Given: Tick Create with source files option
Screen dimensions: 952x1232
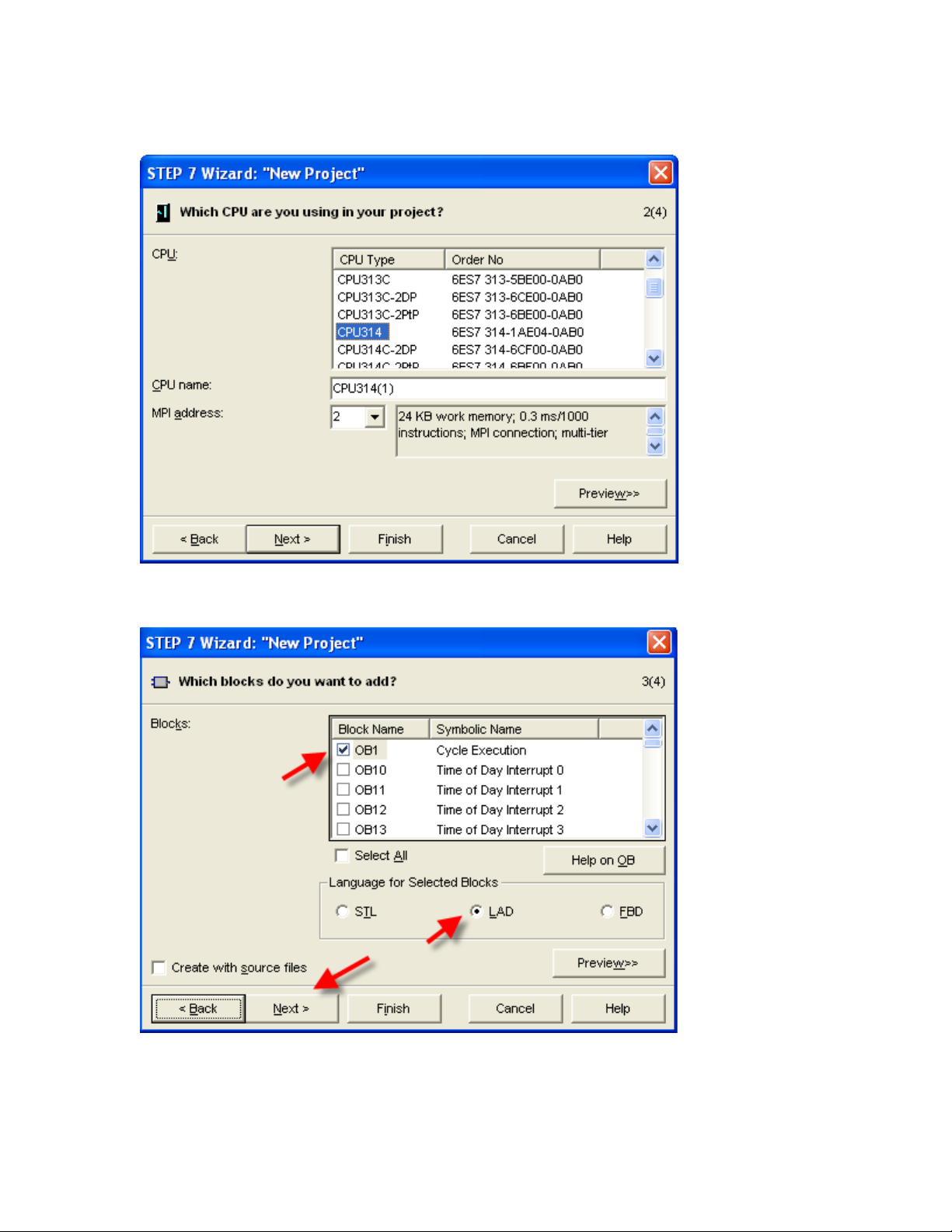Looking at the screenshot, I should point(159,968).
